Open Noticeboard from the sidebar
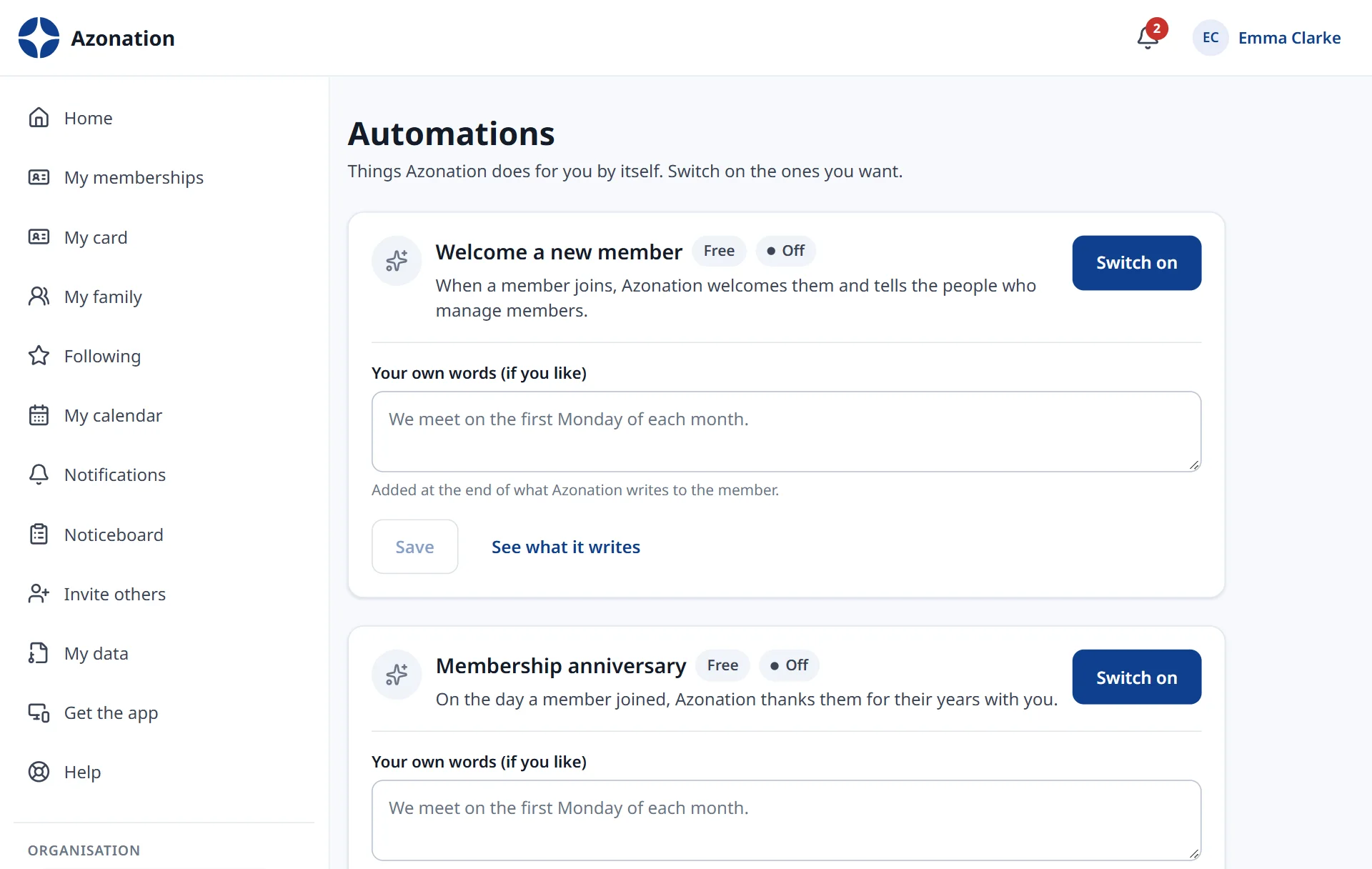 click(x=164, y=535)
